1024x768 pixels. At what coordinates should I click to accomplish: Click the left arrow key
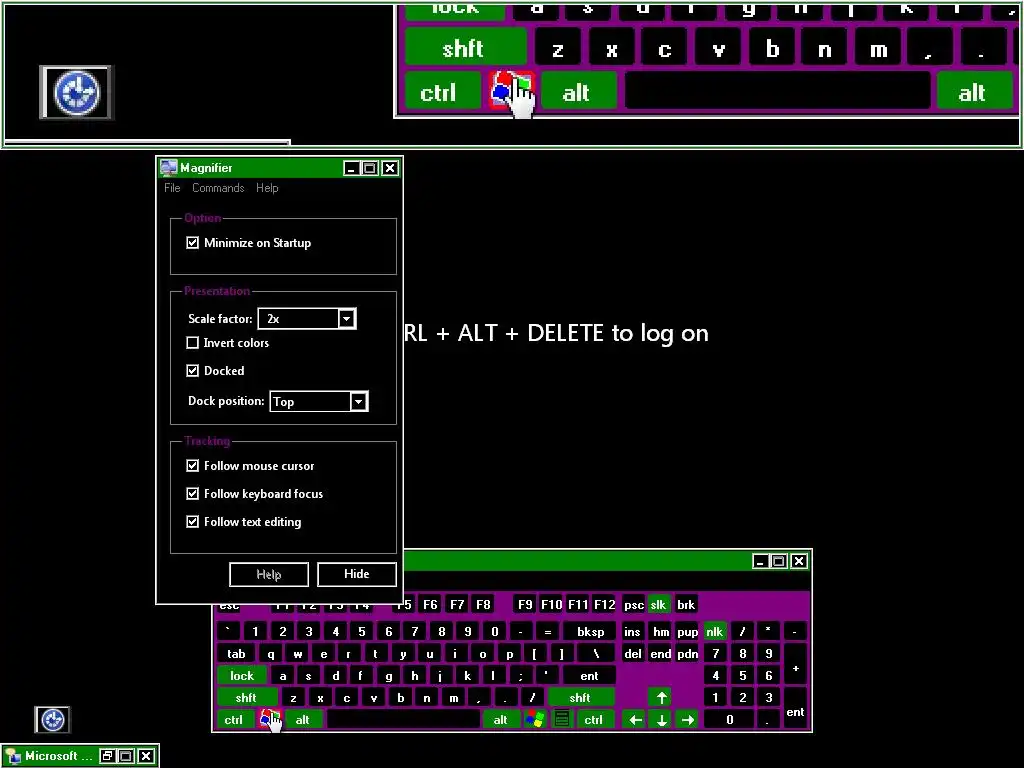click(x=635, y=719)
